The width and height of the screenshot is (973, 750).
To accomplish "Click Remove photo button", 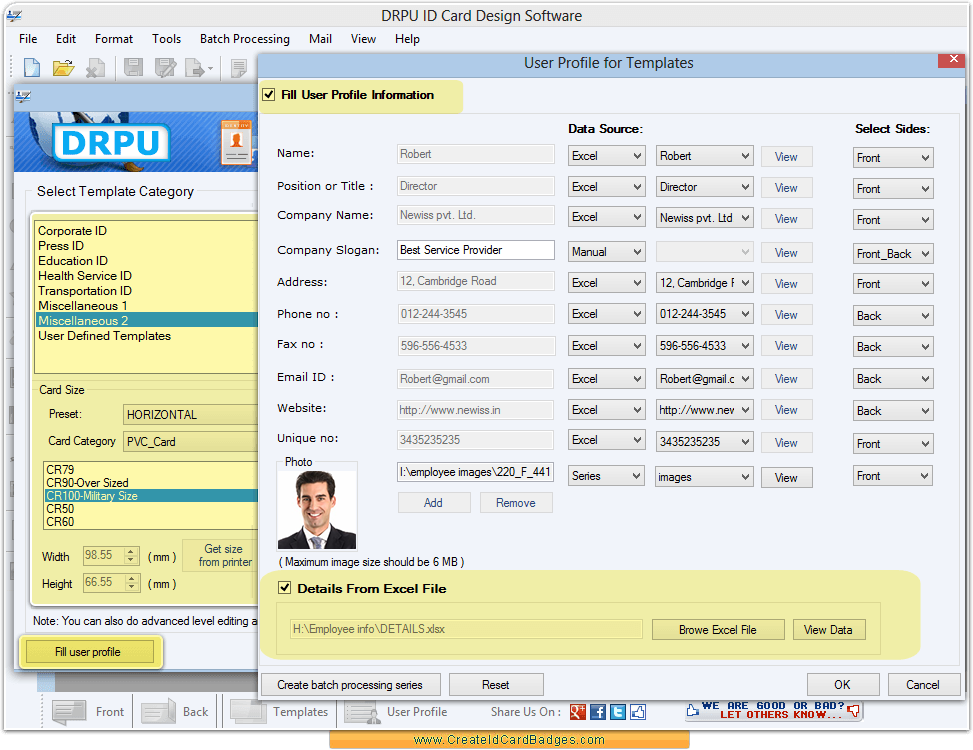I will click(x=516, y=502).
